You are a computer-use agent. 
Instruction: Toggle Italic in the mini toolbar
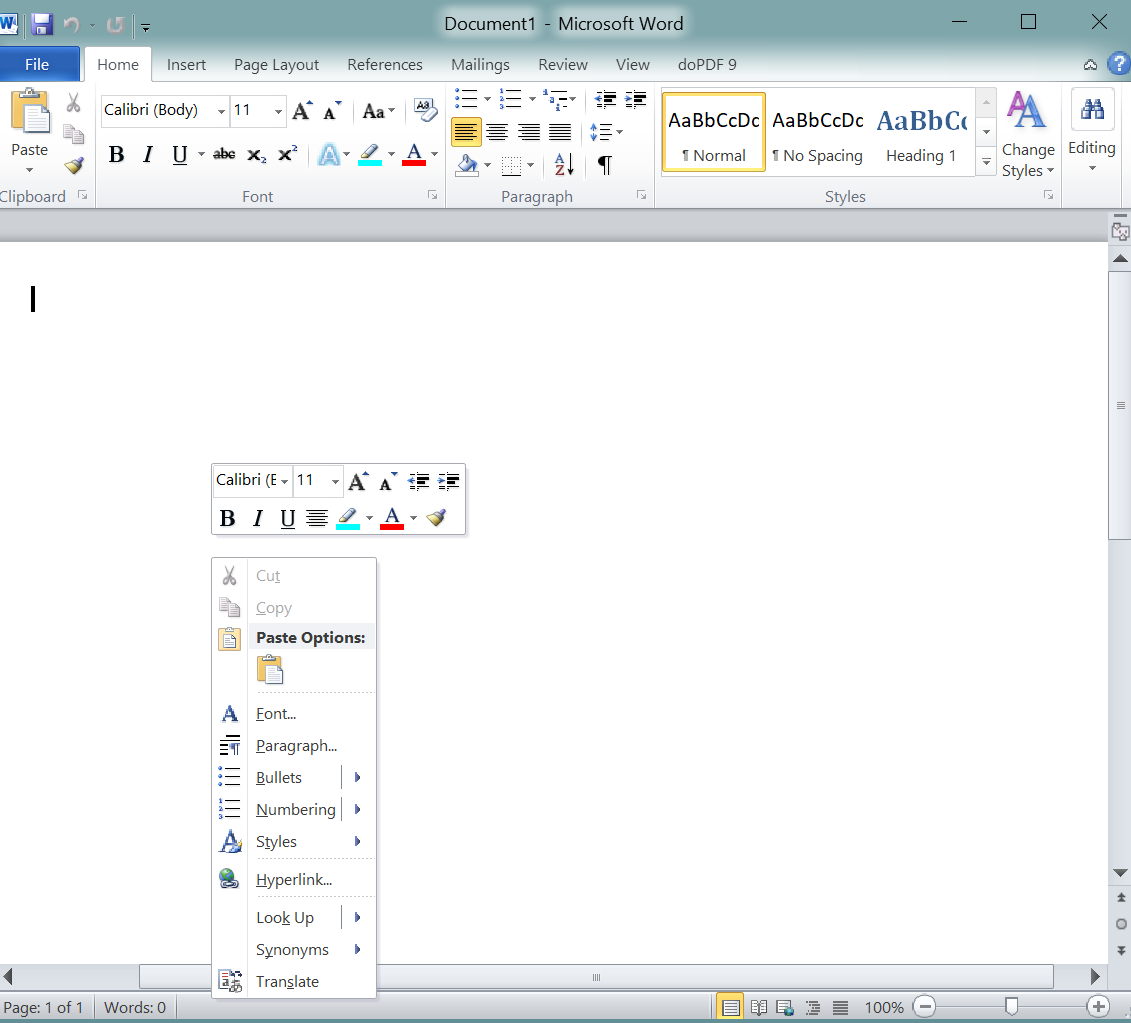coord(258,518)
